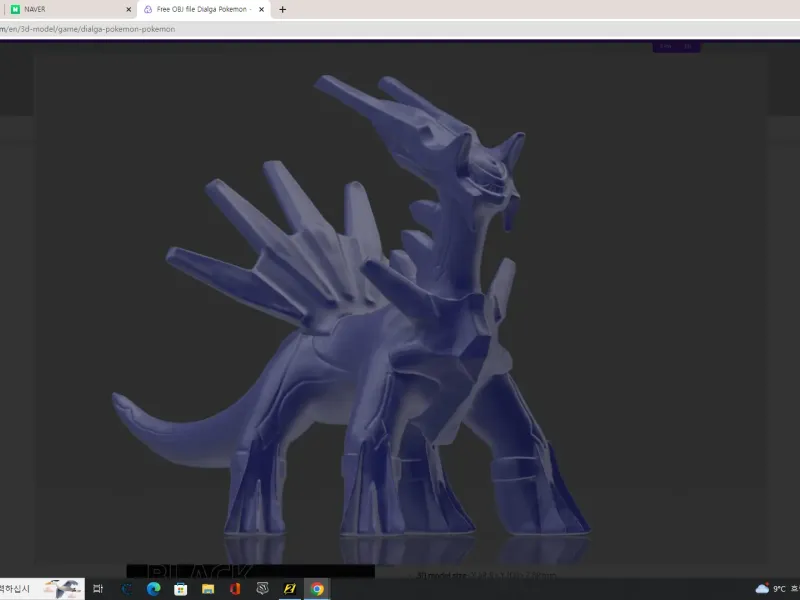Open the yellow Z app on the taskbar
Viewport: 800px width, 600px height.
[290, 589]
